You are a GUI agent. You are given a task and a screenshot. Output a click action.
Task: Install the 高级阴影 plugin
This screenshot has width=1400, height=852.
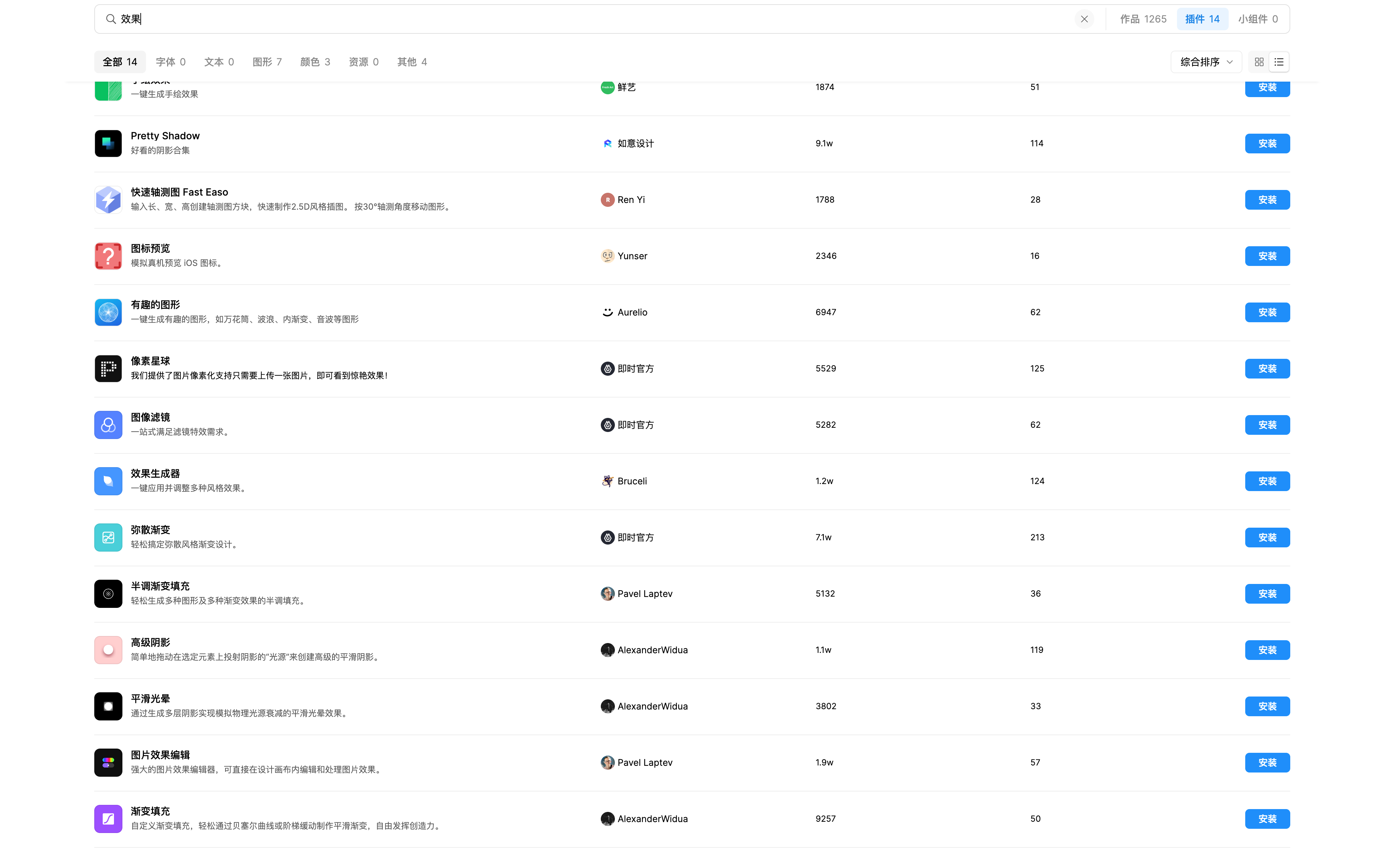[x=1267, y=650]
